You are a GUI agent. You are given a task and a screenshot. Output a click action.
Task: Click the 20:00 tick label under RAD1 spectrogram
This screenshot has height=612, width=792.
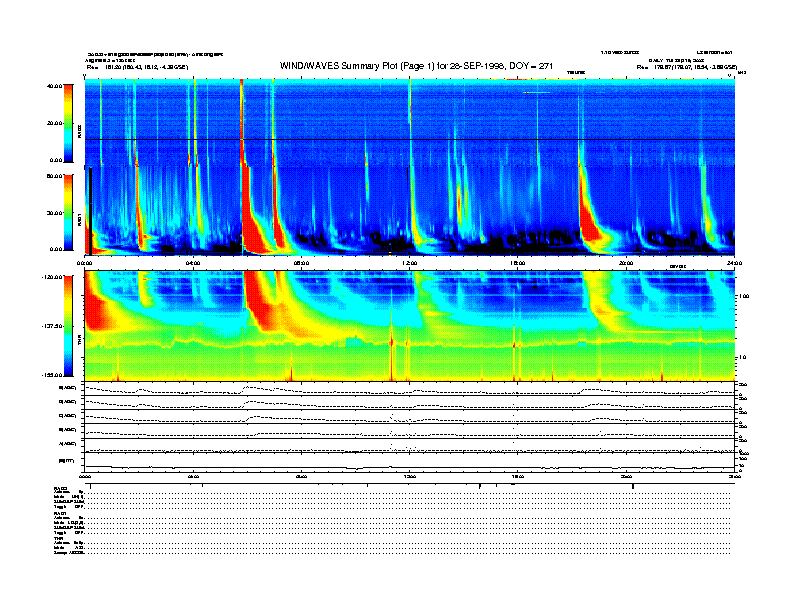point(626,263)
